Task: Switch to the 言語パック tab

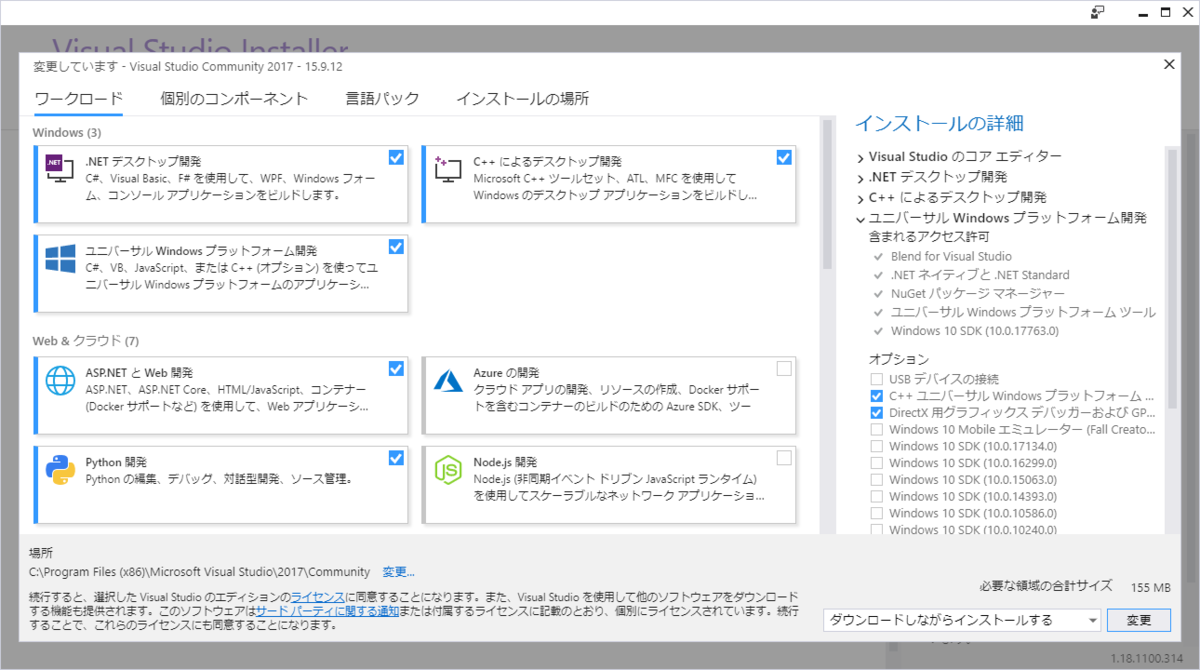Action: click(382, 98)
